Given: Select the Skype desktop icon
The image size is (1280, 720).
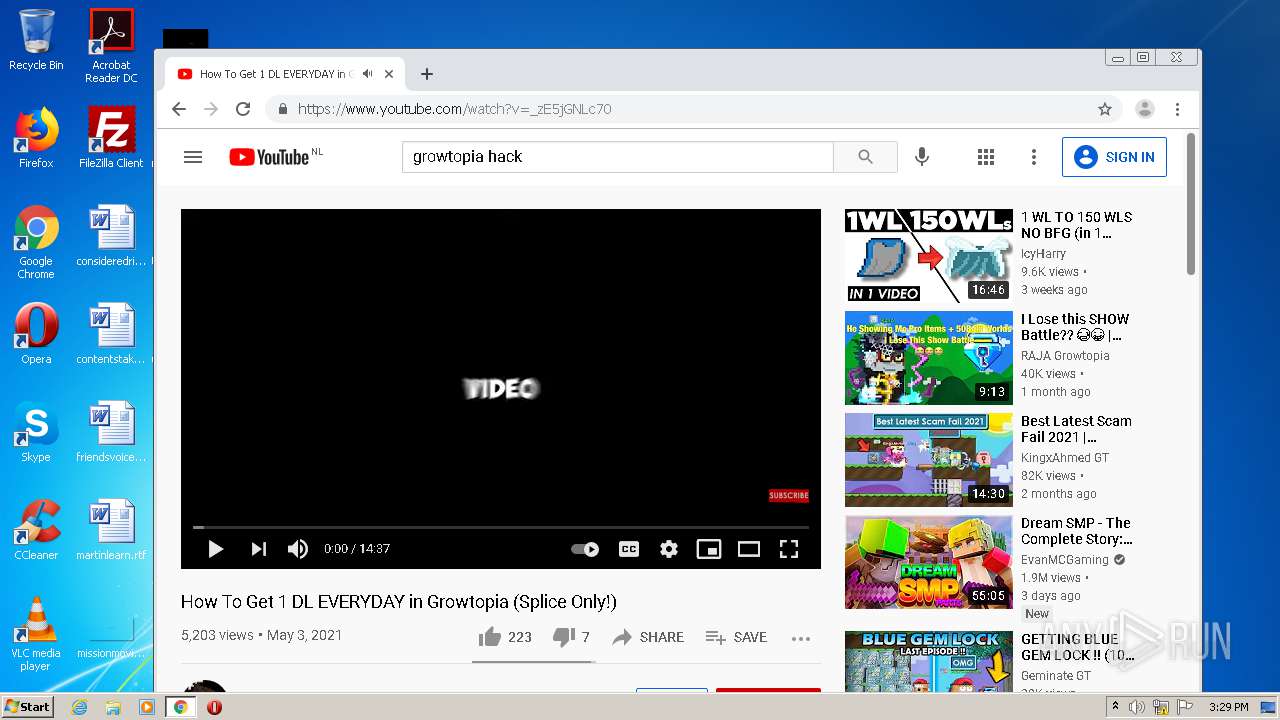Looking at the screenshot, I should (36, 432).
